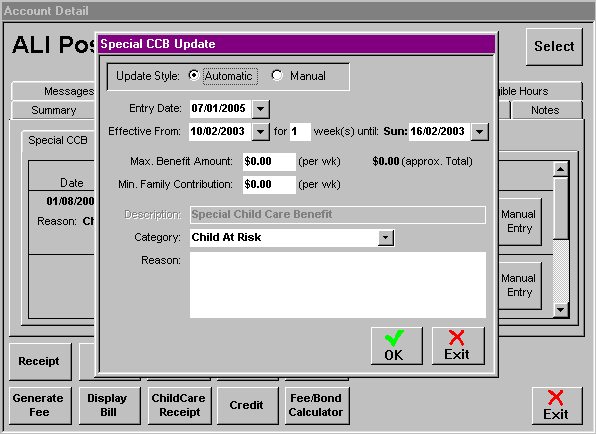Click the scrollbar up arrow
This screenshot has height=434, width=596.
click(x=561, y=169)
